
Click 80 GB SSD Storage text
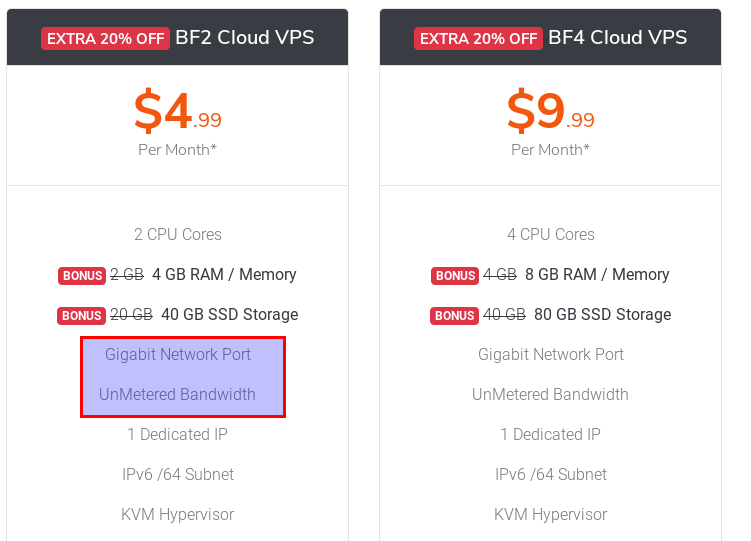click(602, 314)
